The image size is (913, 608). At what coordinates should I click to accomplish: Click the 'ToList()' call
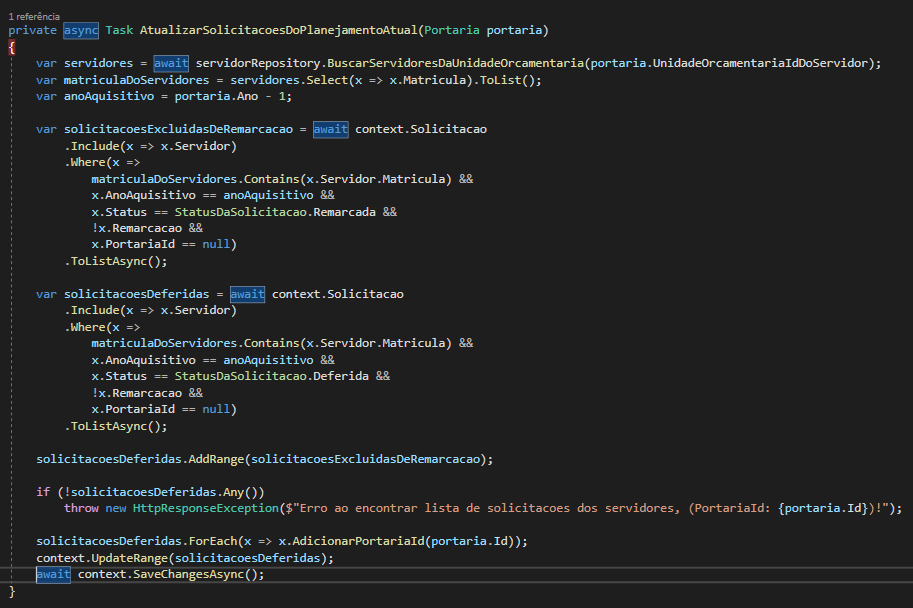point(507,80)
